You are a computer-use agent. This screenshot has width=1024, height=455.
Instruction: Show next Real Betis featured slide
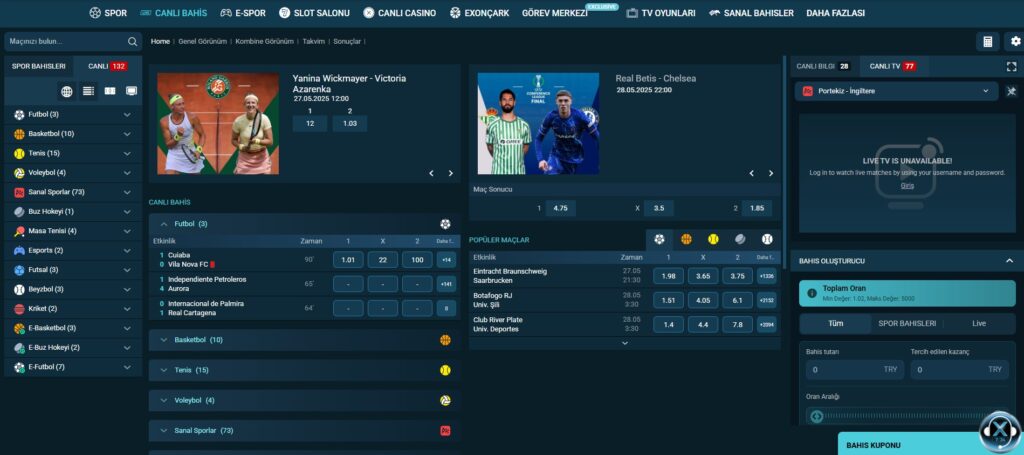coord(771,173)
